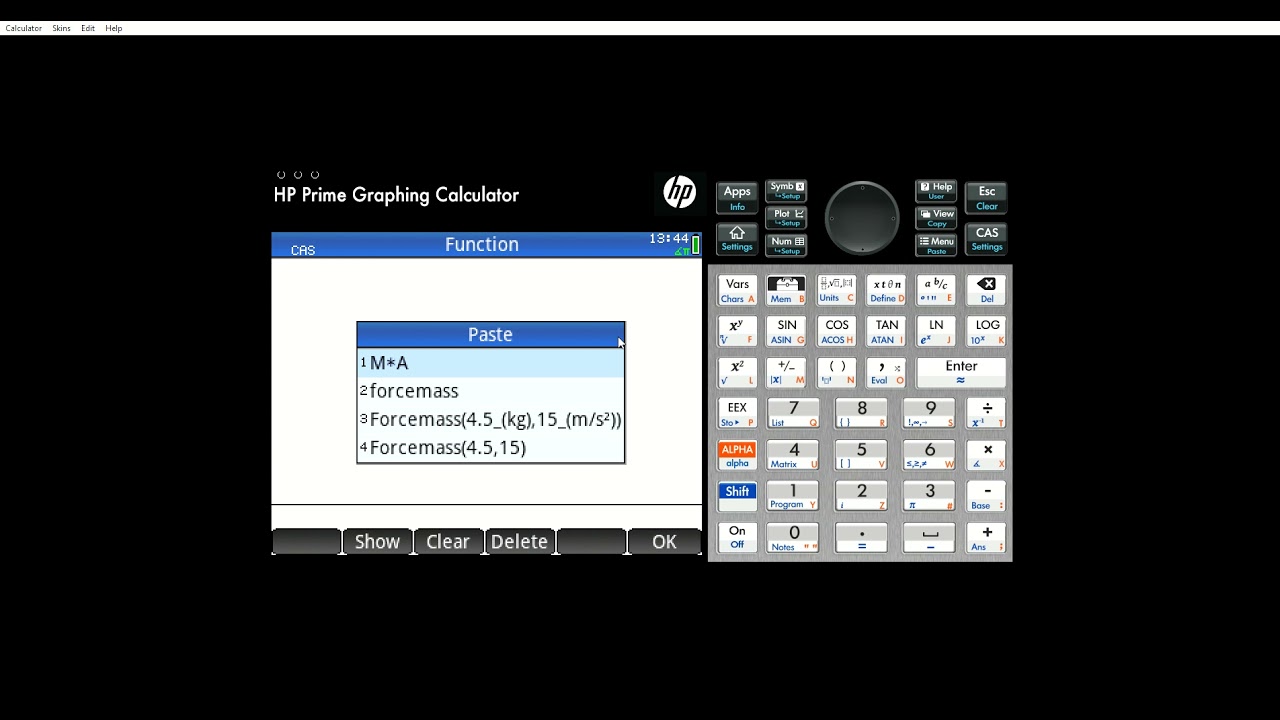Click the View key
This screenshot has width=1280, height=720.
[936, 217]
